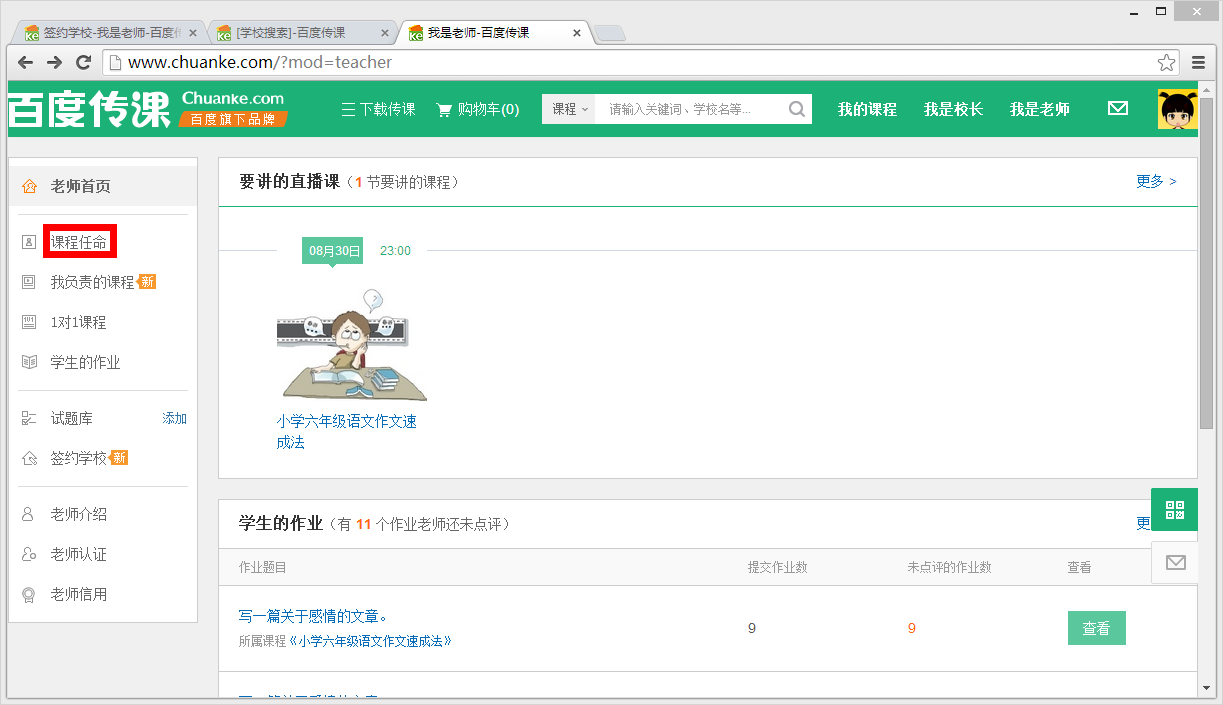Open the QR code panel on the right
The height and width of the screenshot is (705, 1223).
(1173, 509)
